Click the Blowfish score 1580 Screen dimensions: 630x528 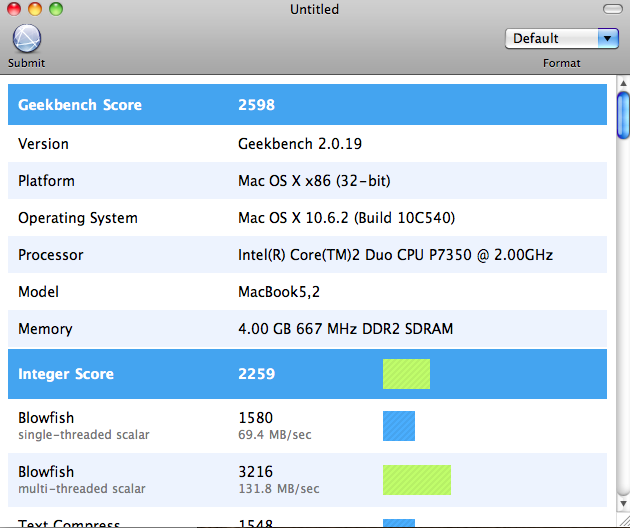256,418
